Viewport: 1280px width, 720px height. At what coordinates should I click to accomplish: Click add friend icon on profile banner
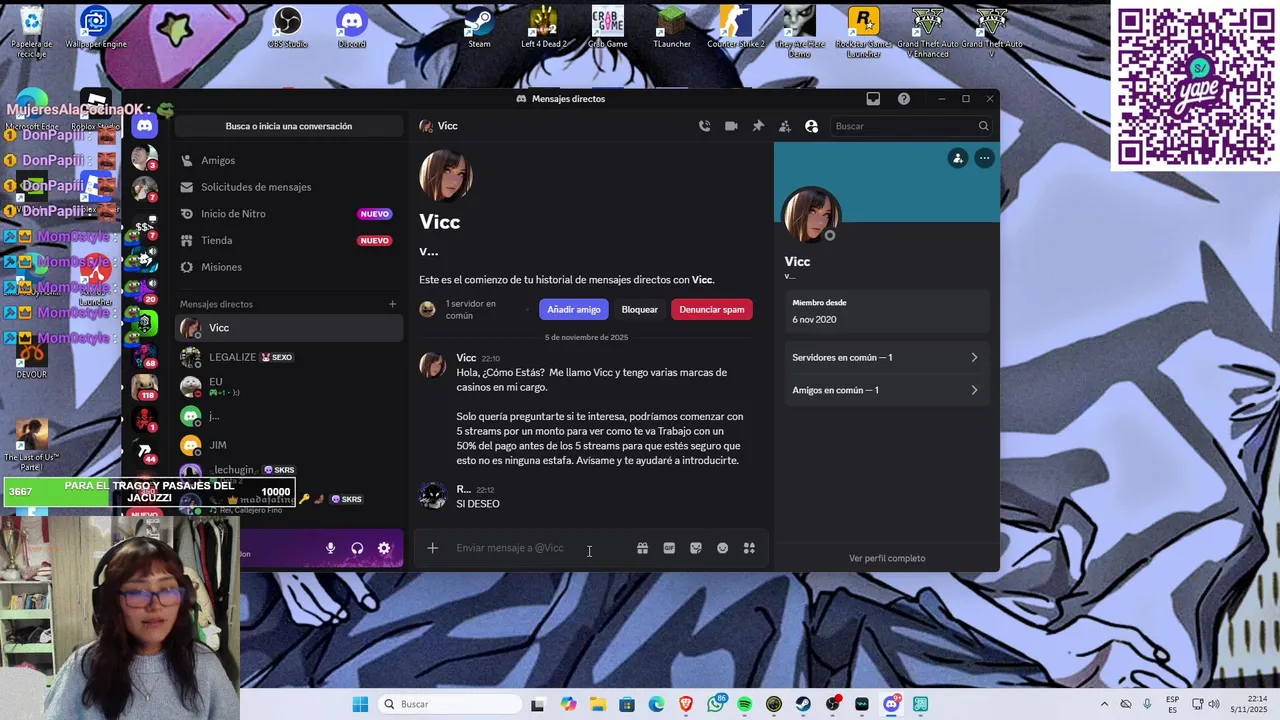pyautogui.click(x=958, y=158)
